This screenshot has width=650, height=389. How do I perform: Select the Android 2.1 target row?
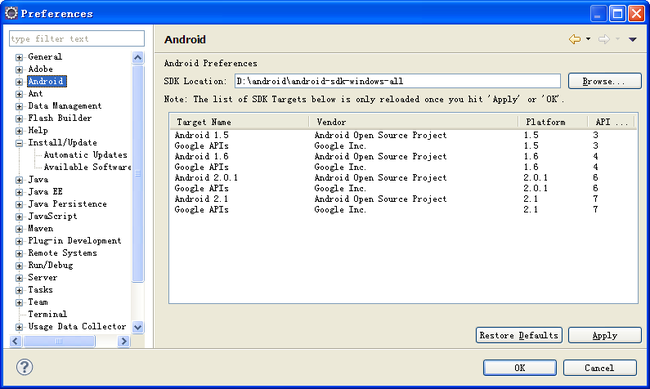[403, 199]
